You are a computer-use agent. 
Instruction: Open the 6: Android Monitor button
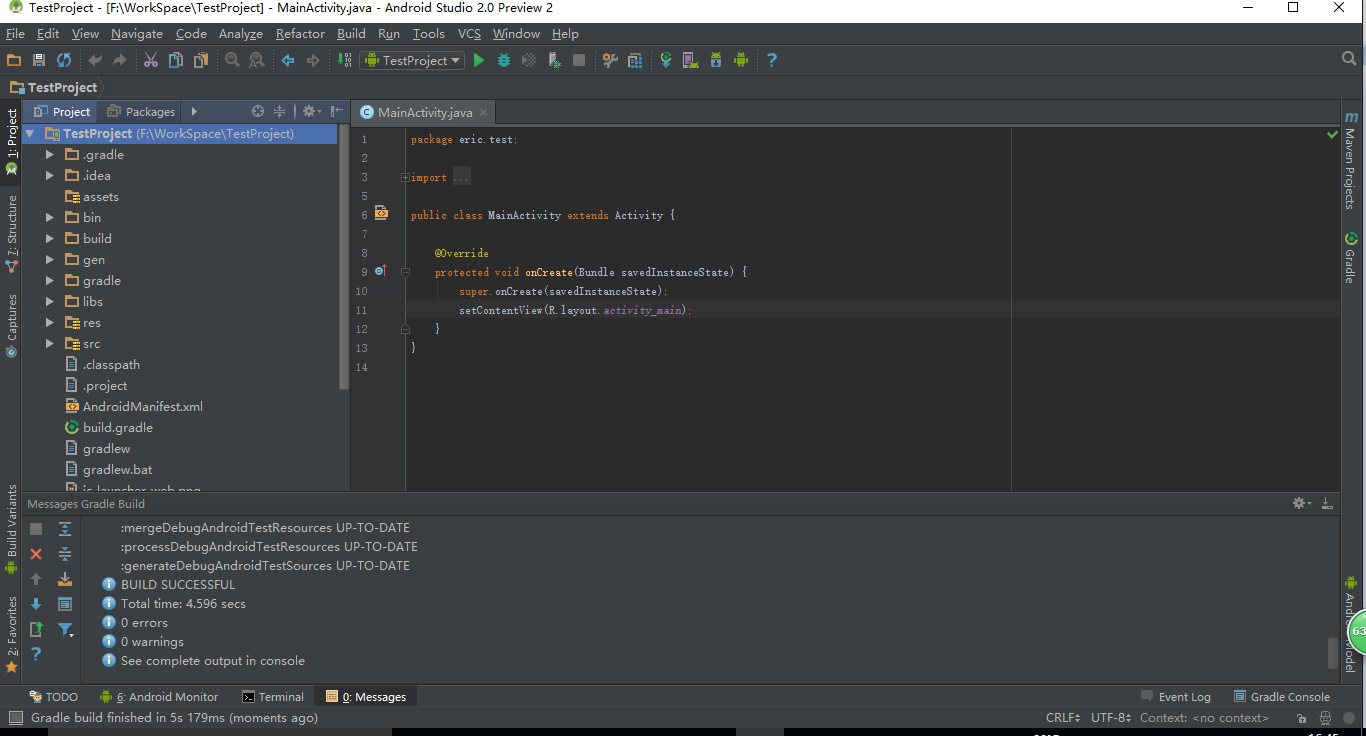(159, 696)
